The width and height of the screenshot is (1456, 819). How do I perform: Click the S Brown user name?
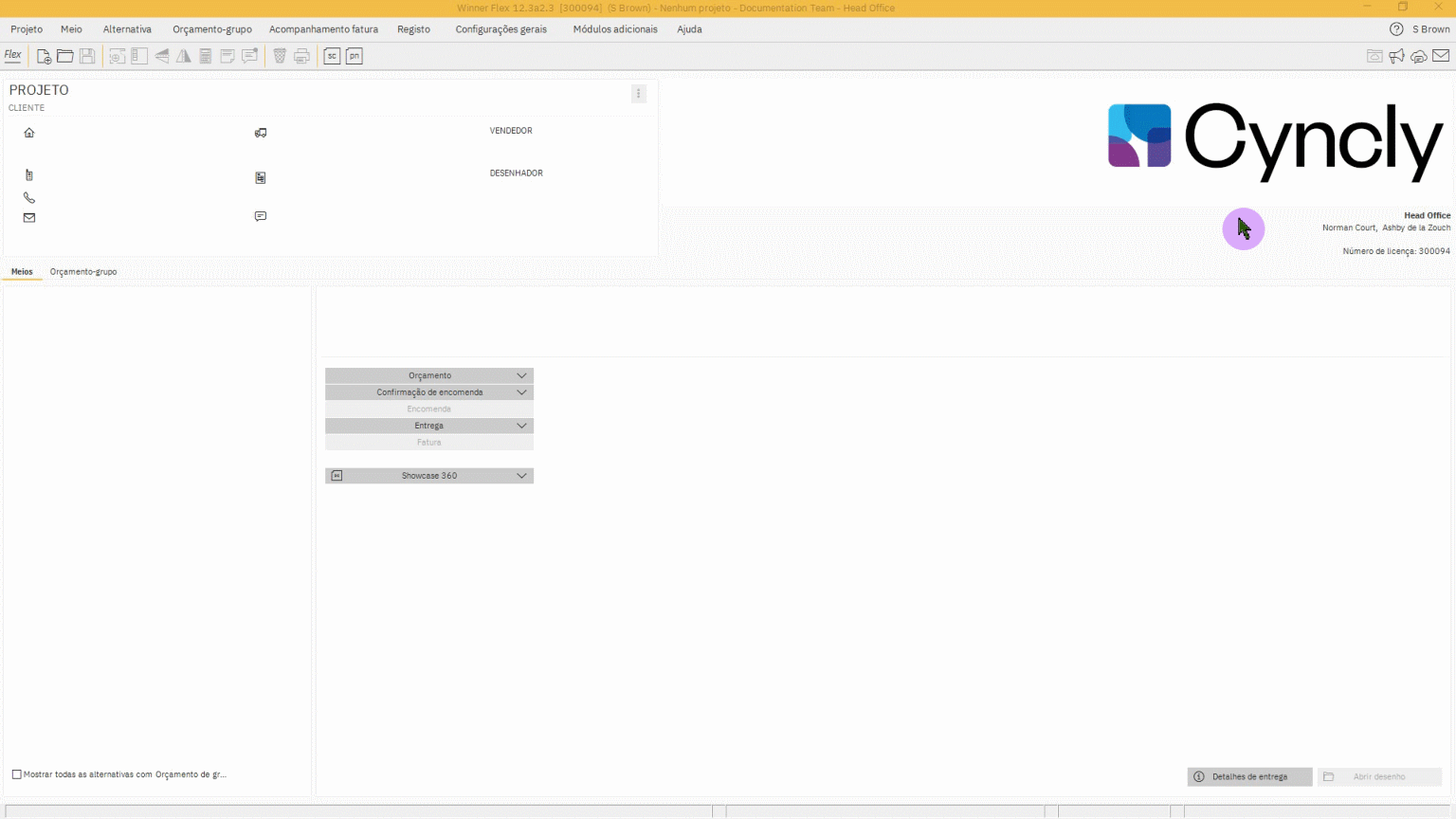(1430, 29)
